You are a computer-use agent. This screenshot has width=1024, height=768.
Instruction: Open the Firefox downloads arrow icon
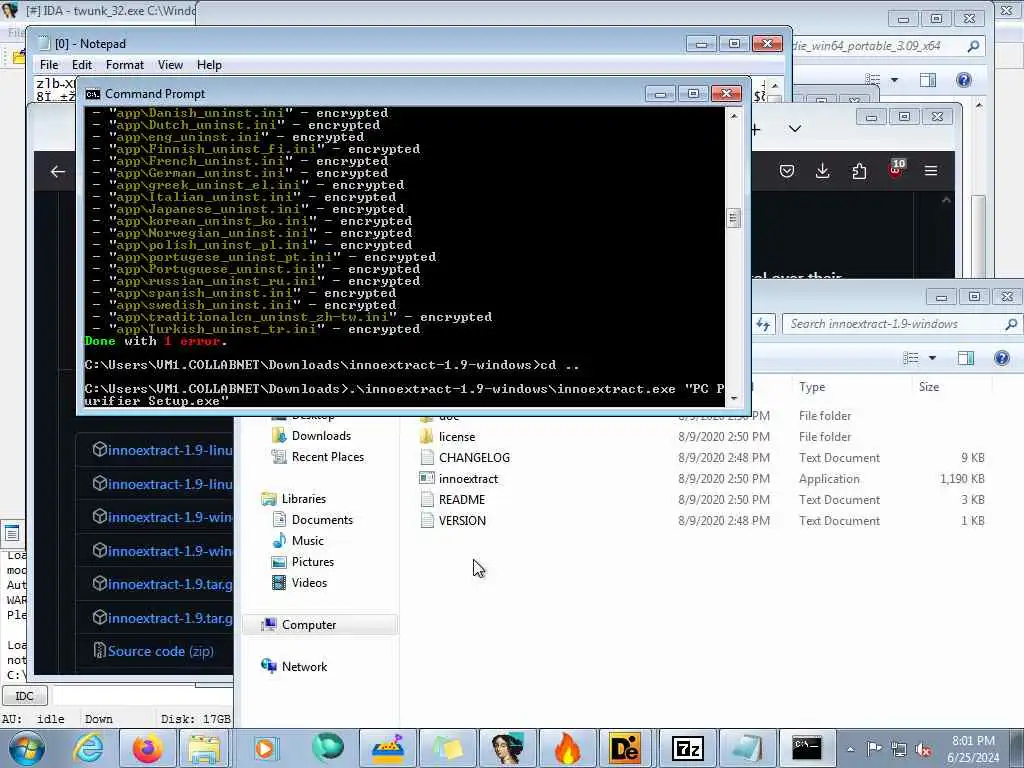(x=823, y=171)
